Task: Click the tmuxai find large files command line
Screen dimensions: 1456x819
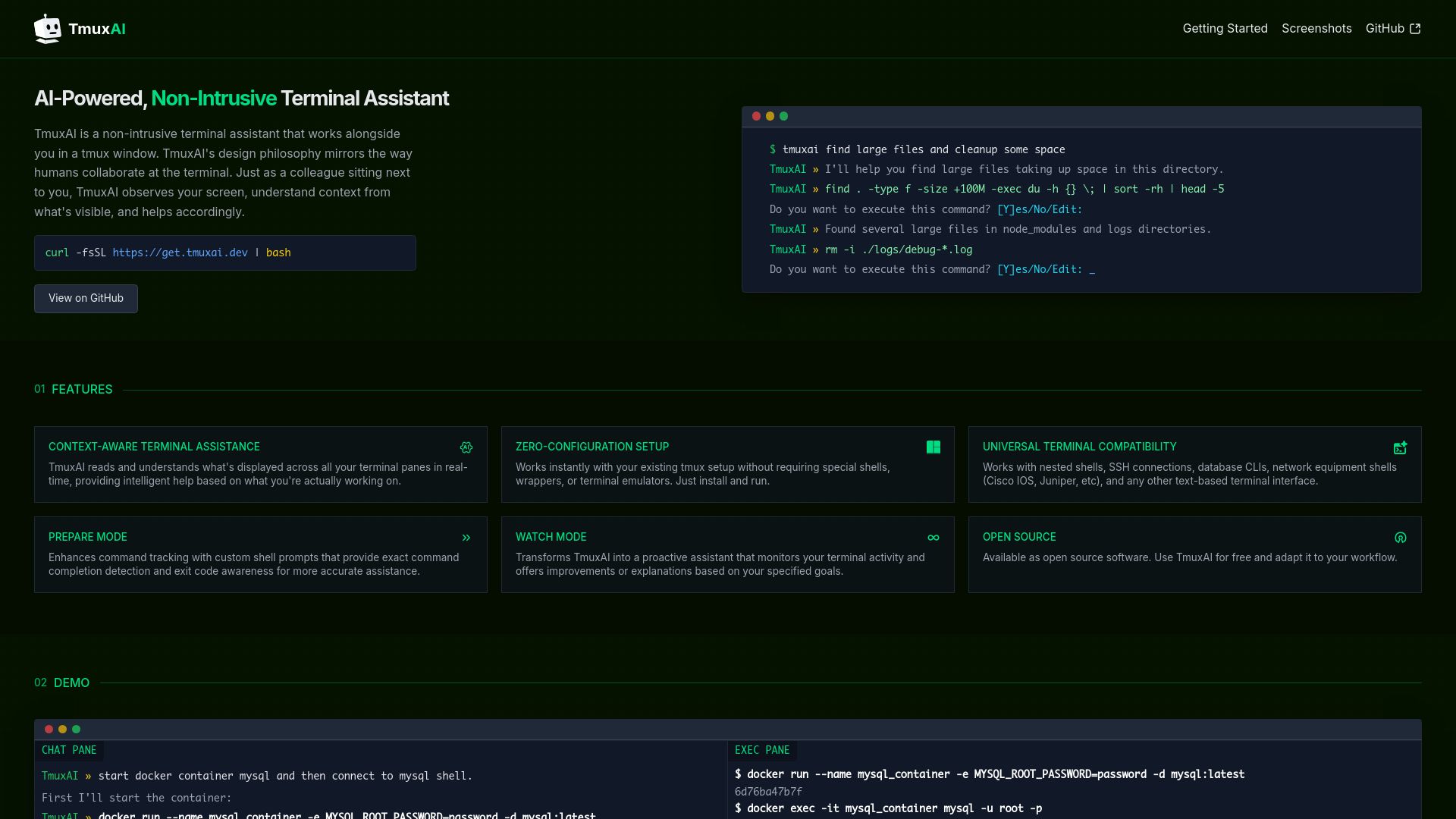Action: (918, 149)
